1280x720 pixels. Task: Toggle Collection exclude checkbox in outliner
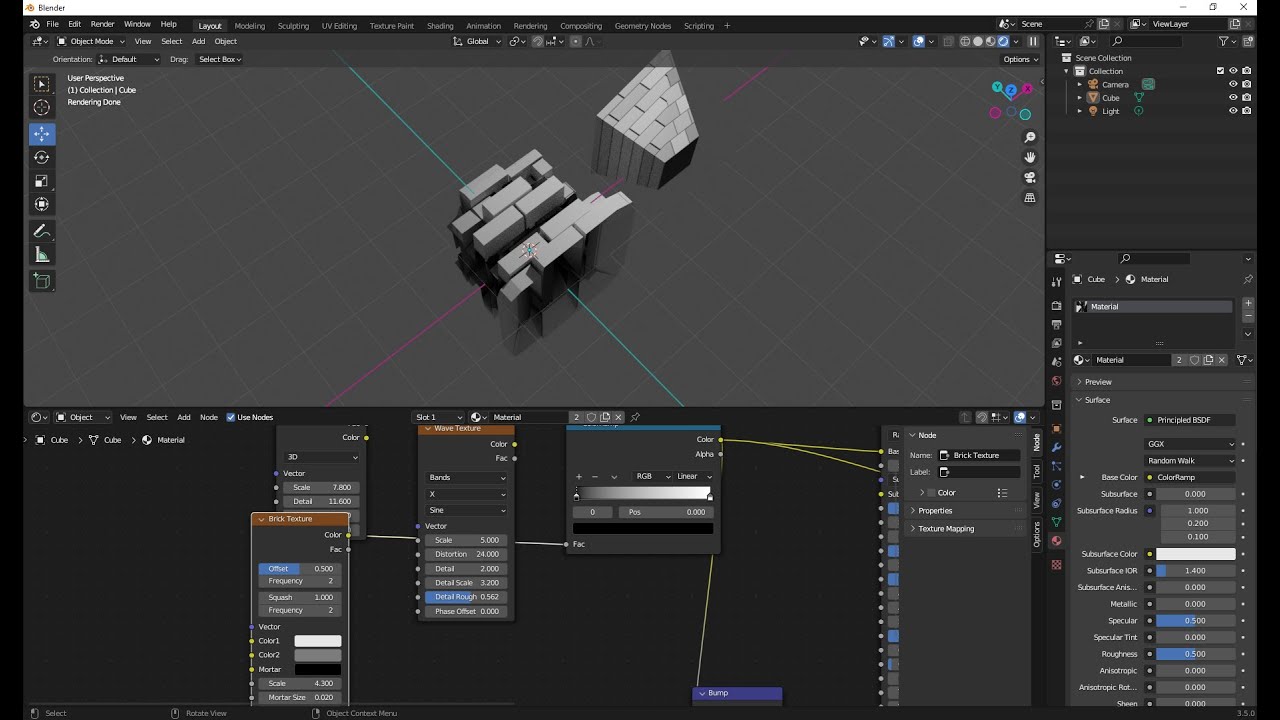click(1220, 71)
